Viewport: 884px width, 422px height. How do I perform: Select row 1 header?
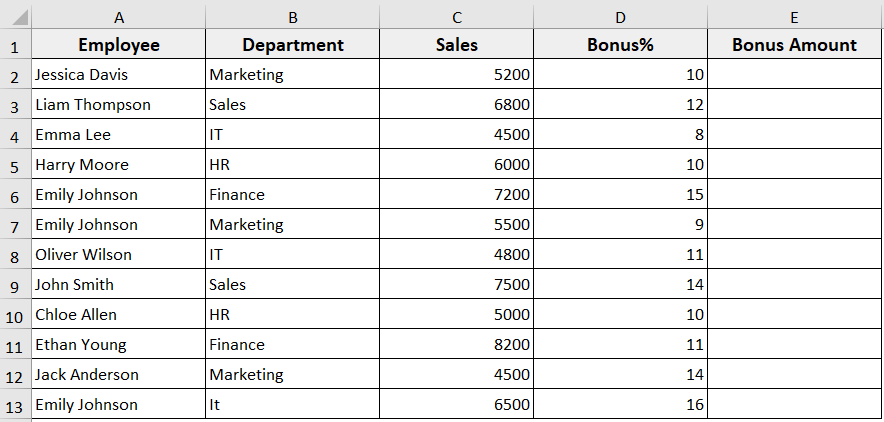(16, 45)
